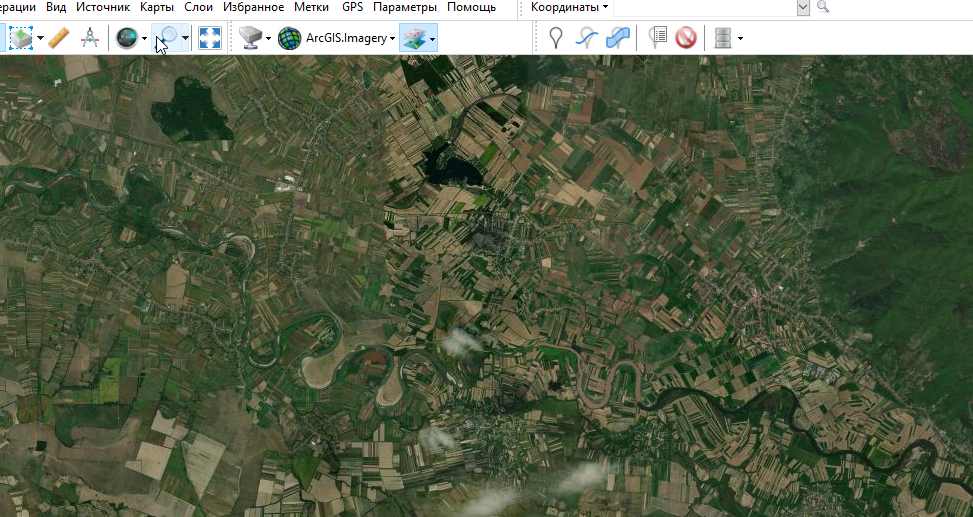Add a new polygon mark
The image size is (973, 517).
click(x=618, y=39)
